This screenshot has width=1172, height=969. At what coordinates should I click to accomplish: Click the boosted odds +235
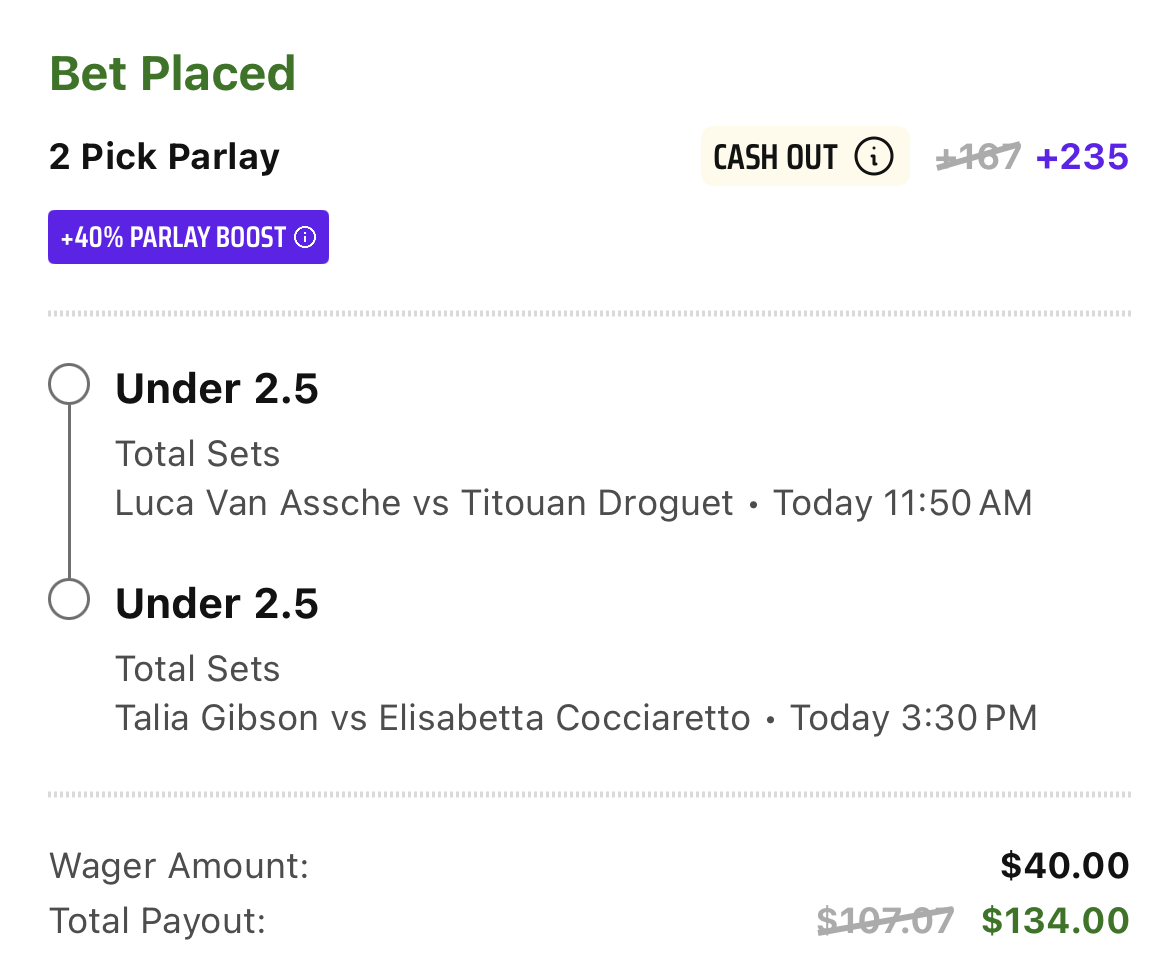point(1082,157)
